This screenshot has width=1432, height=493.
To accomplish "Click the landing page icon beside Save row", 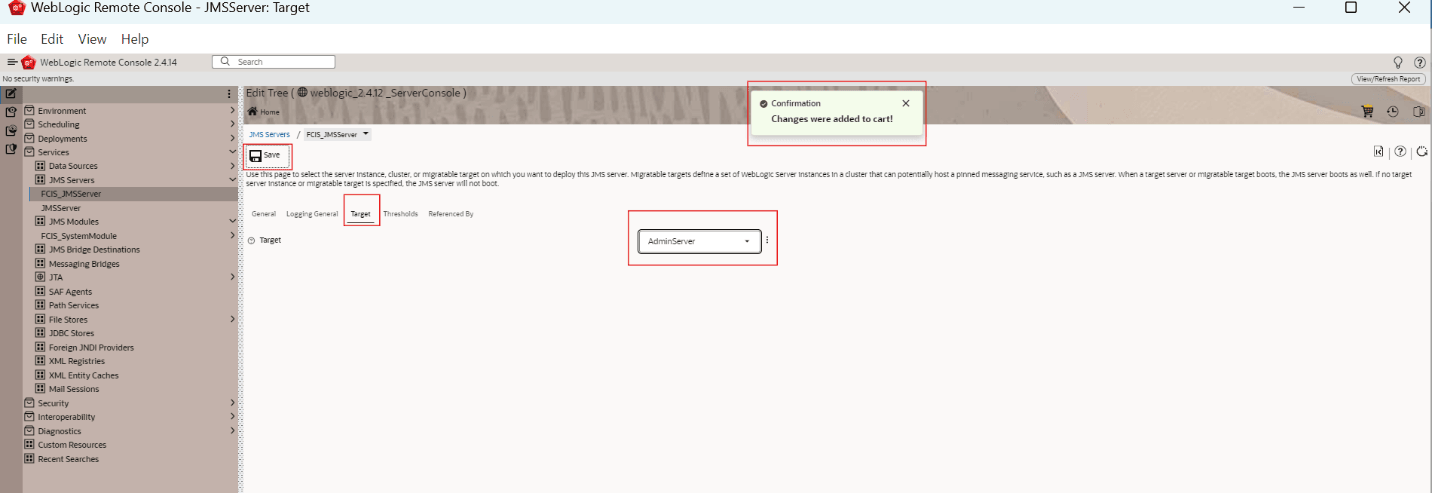I will coord(1378,152).
